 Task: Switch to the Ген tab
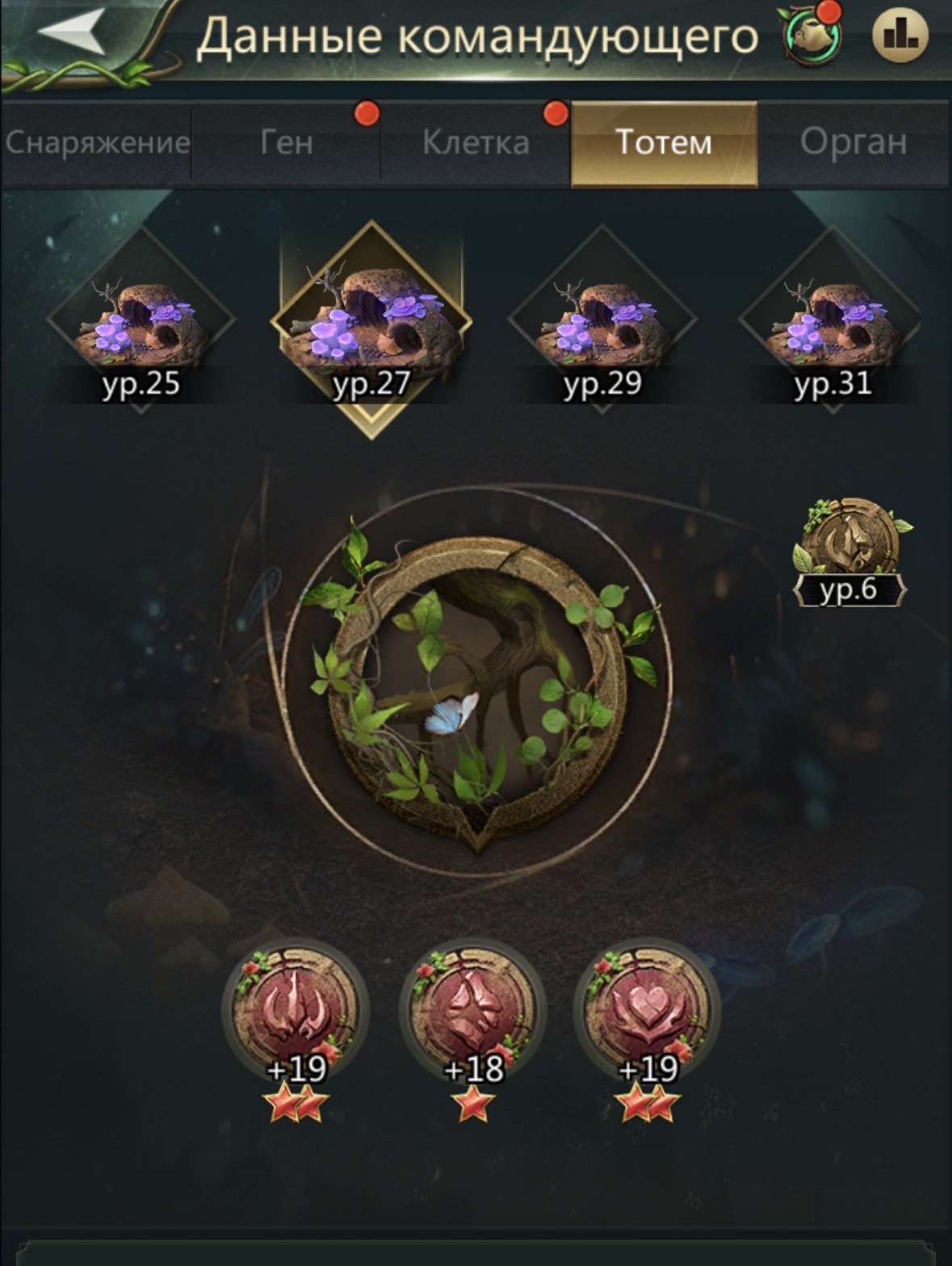coord(286,143)
